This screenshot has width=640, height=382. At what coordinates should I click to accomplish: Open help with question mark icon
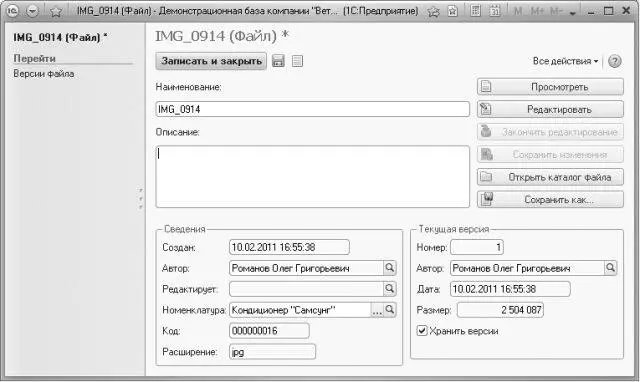[614, 61]
